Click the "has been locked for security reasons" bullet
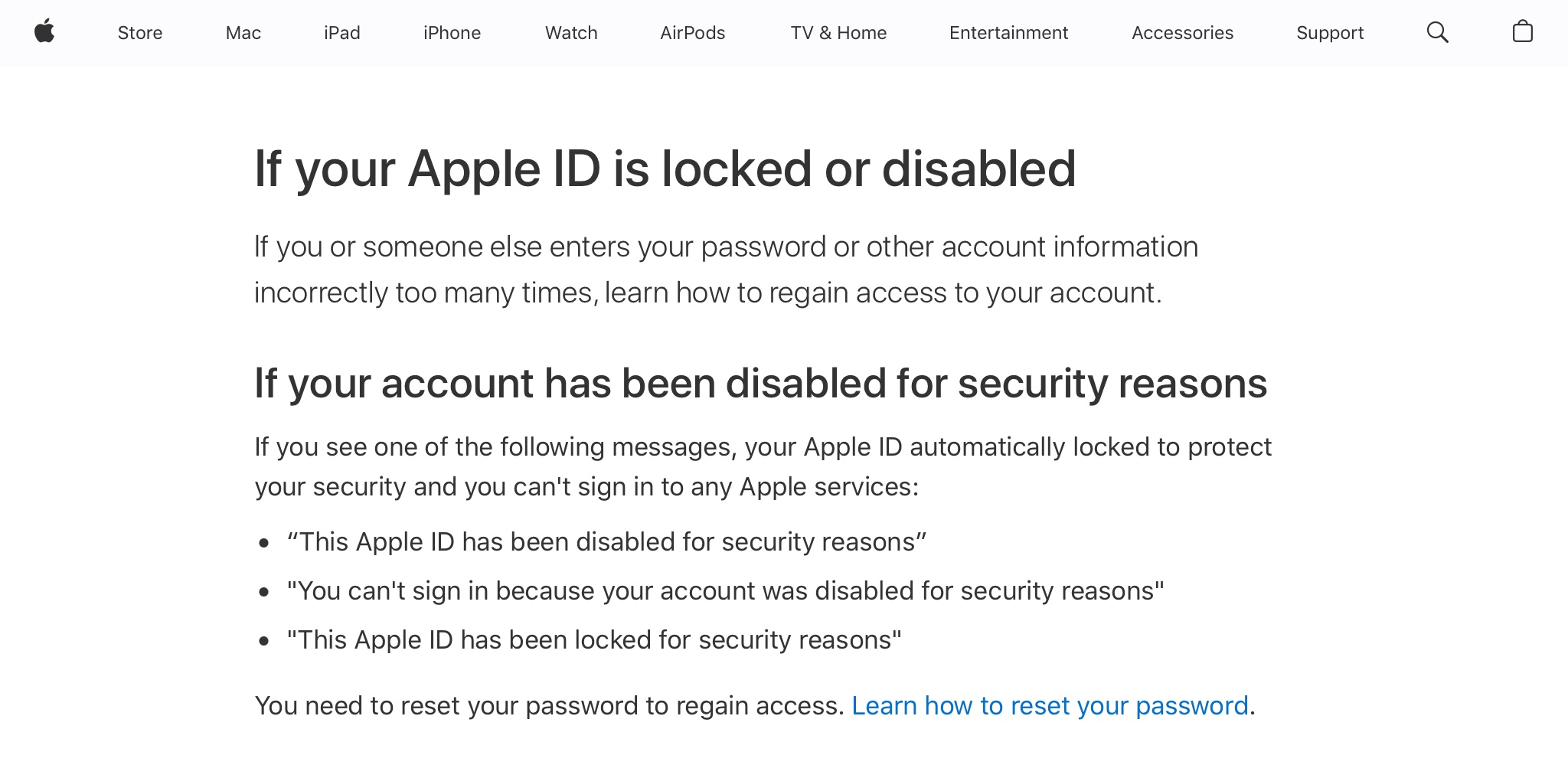Screen dimensions: 1568x765 pyautogui.click(x=594, y=640)
